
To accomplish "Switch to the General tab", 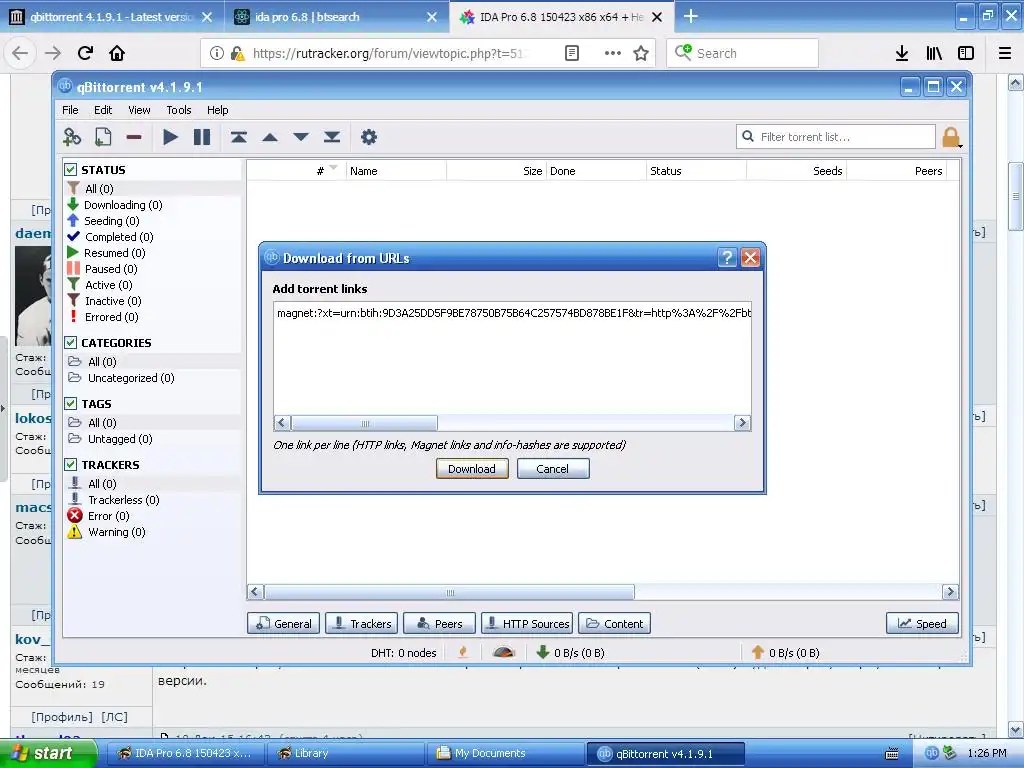I will pos(283,624).
